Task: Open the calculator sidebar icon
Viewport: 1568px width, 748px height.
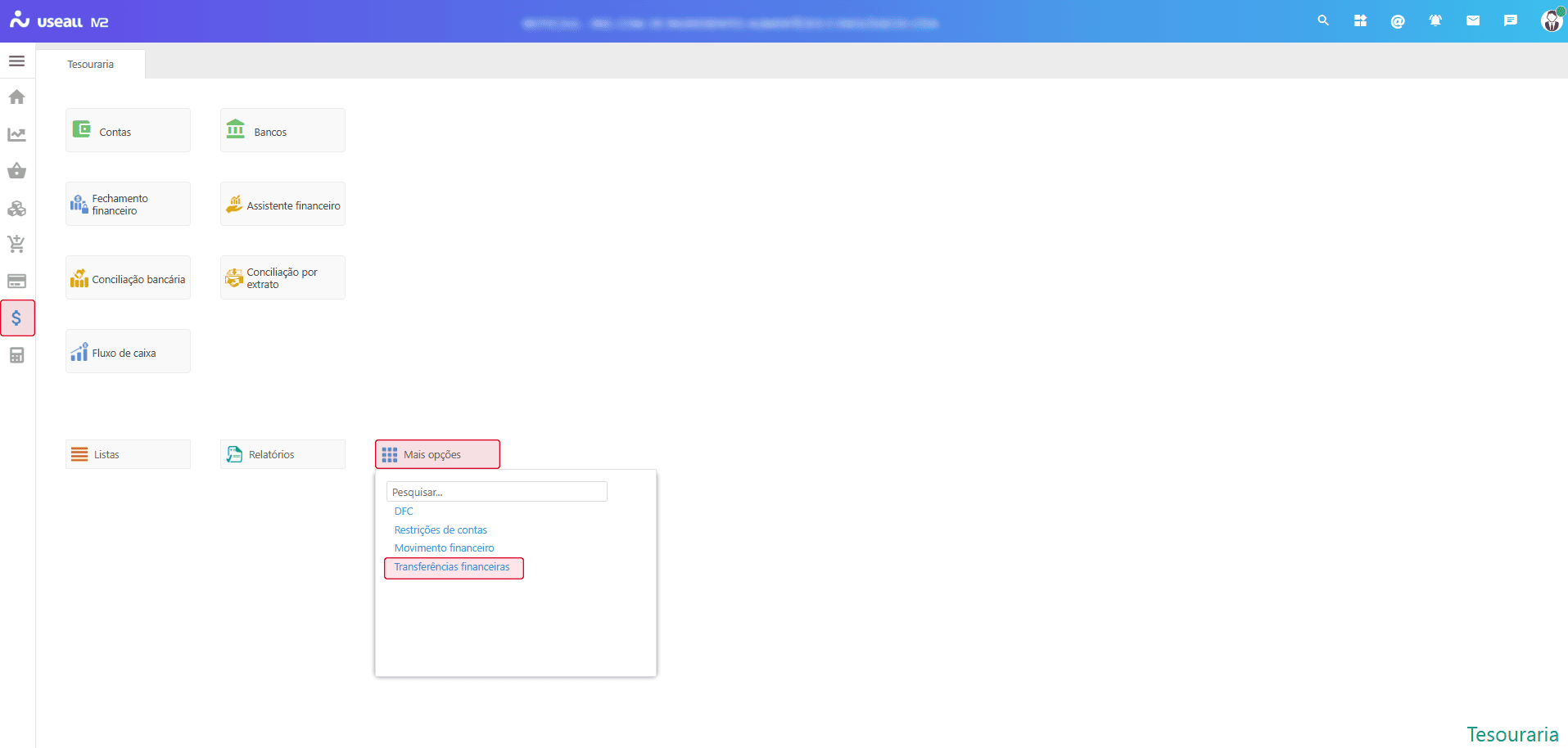Action: pyautogui.click(x=16, y=355)
